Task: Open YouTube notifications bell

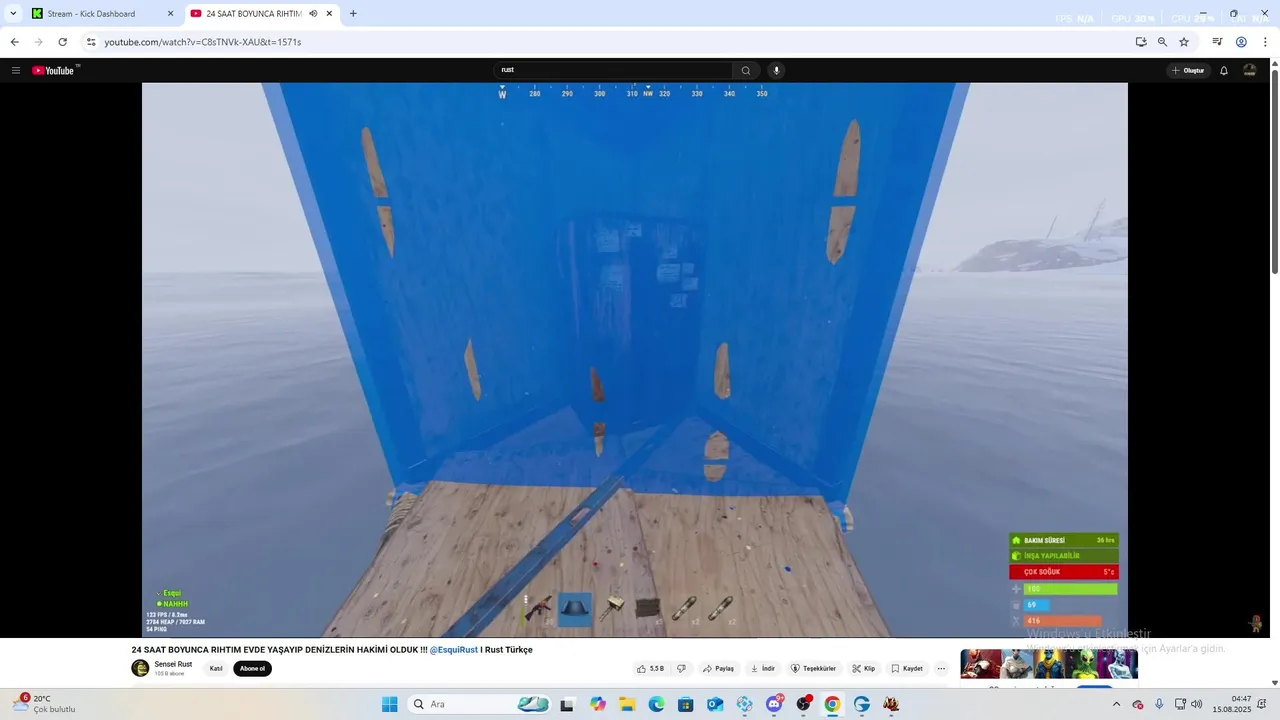Action: [1224, 70]
